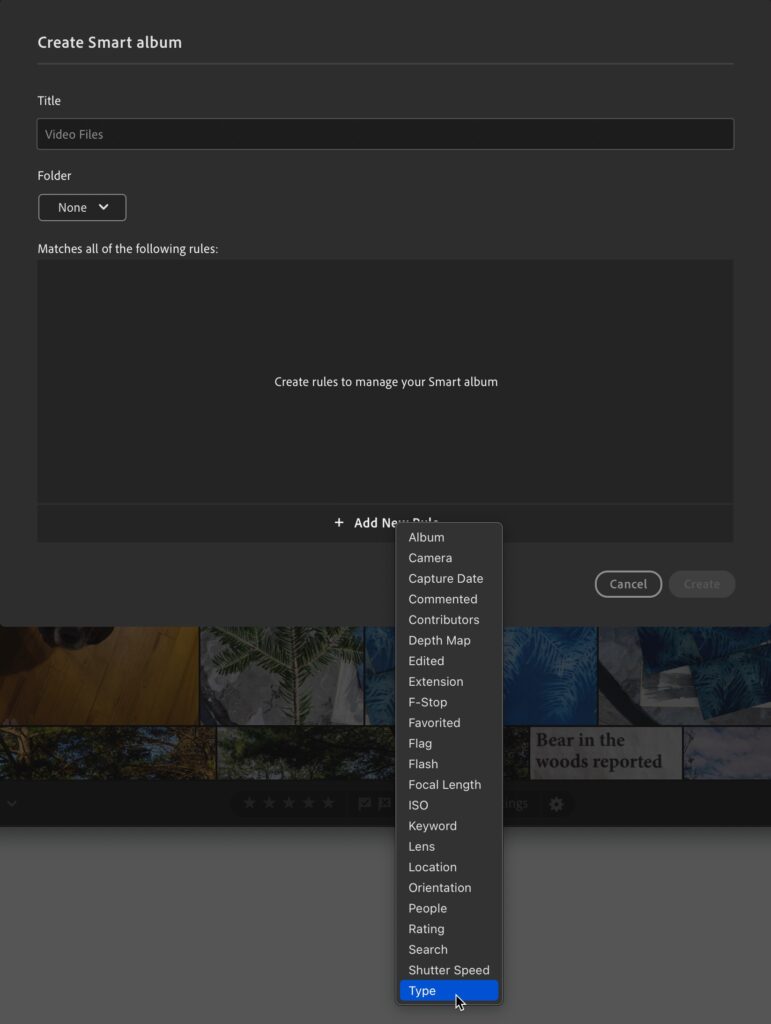Click the plus icon beside Add New Rule
This screenshot has width=771, height=1024.
pyautogui.click(x=339, y=522)
